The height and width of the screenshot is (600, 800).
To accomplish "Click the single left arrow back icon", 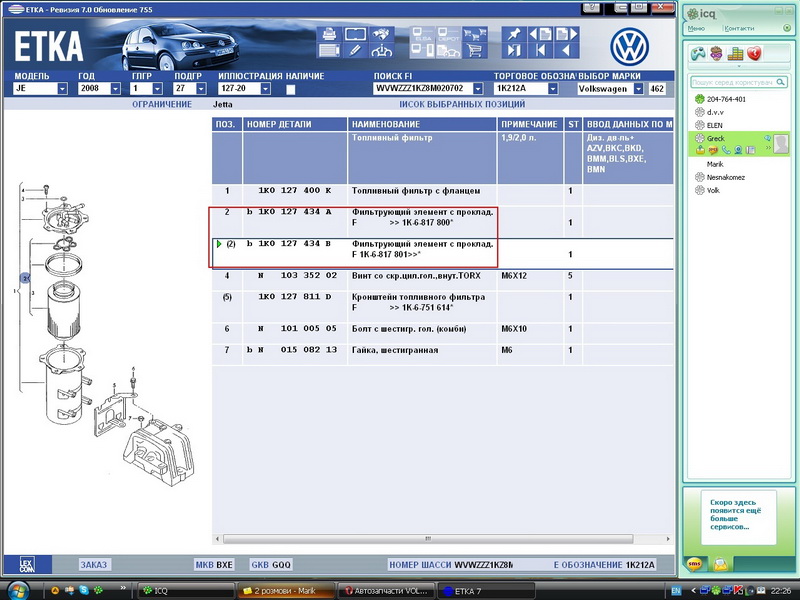I will [x=566, y=51].
